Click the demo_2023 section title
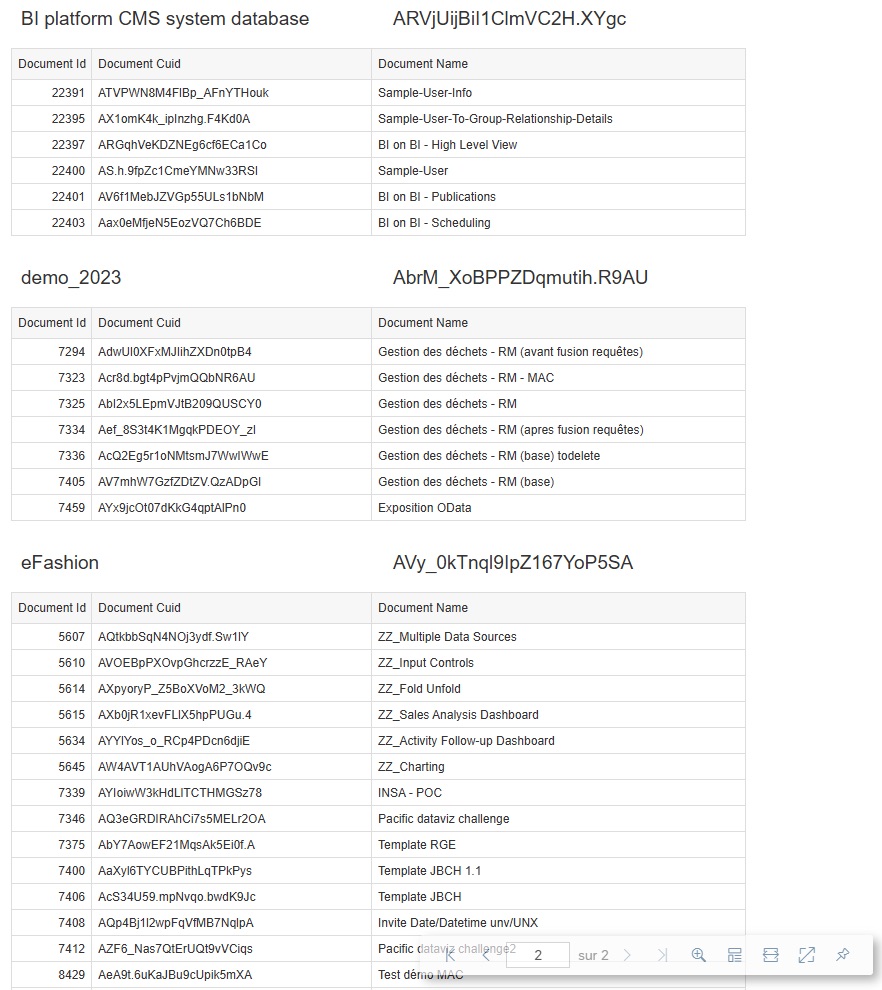The width and height of the screenshot is (882, 990). (x=71, y=278)
